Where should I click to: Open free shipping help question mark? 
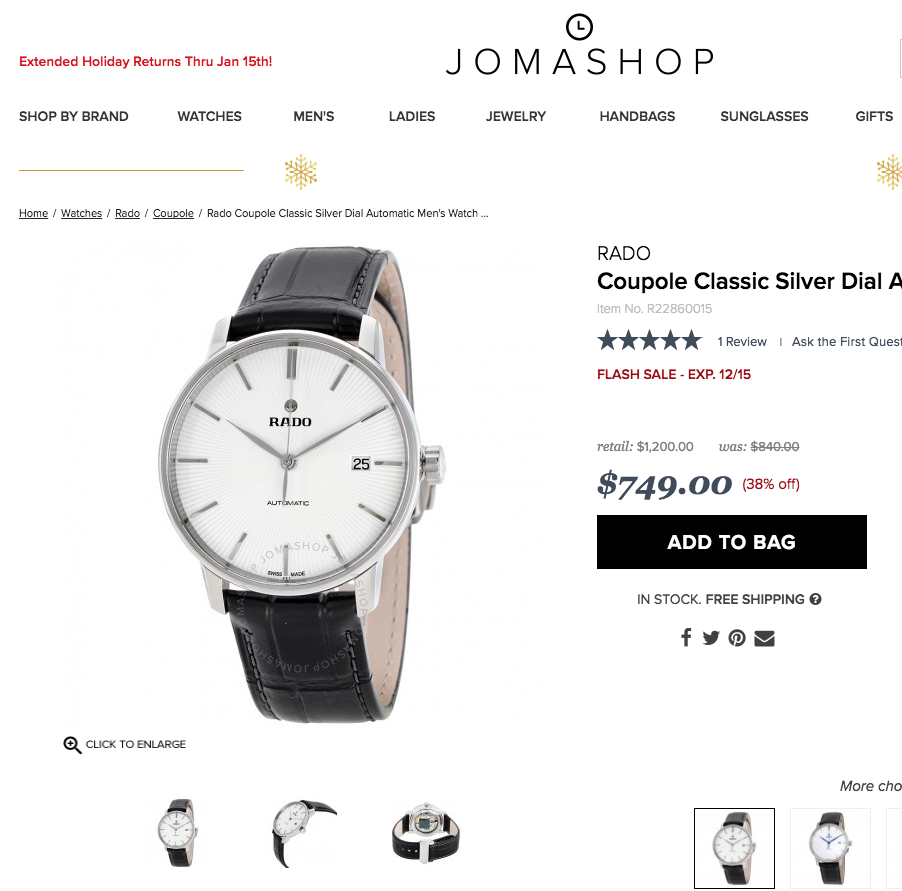tap(815, 599)
